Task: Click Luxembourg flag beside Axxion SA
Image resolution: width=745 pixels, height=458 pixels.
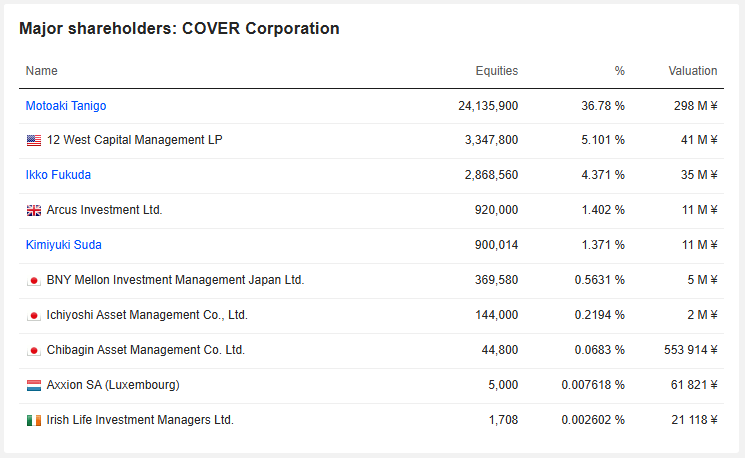Action: (x=34, y=385)
